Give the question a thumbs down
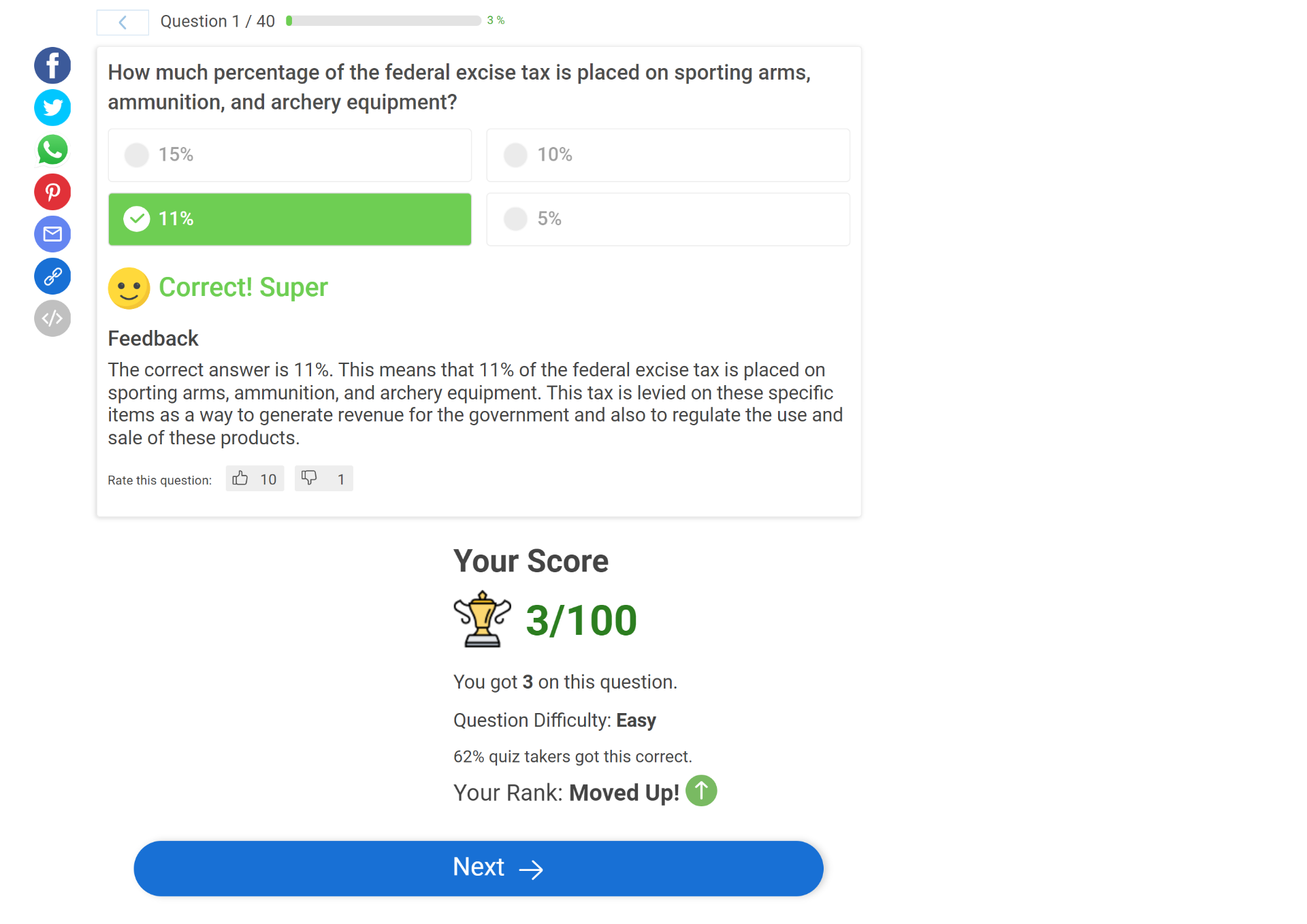This screenshot has height=924, width=1307. [323, 479]
